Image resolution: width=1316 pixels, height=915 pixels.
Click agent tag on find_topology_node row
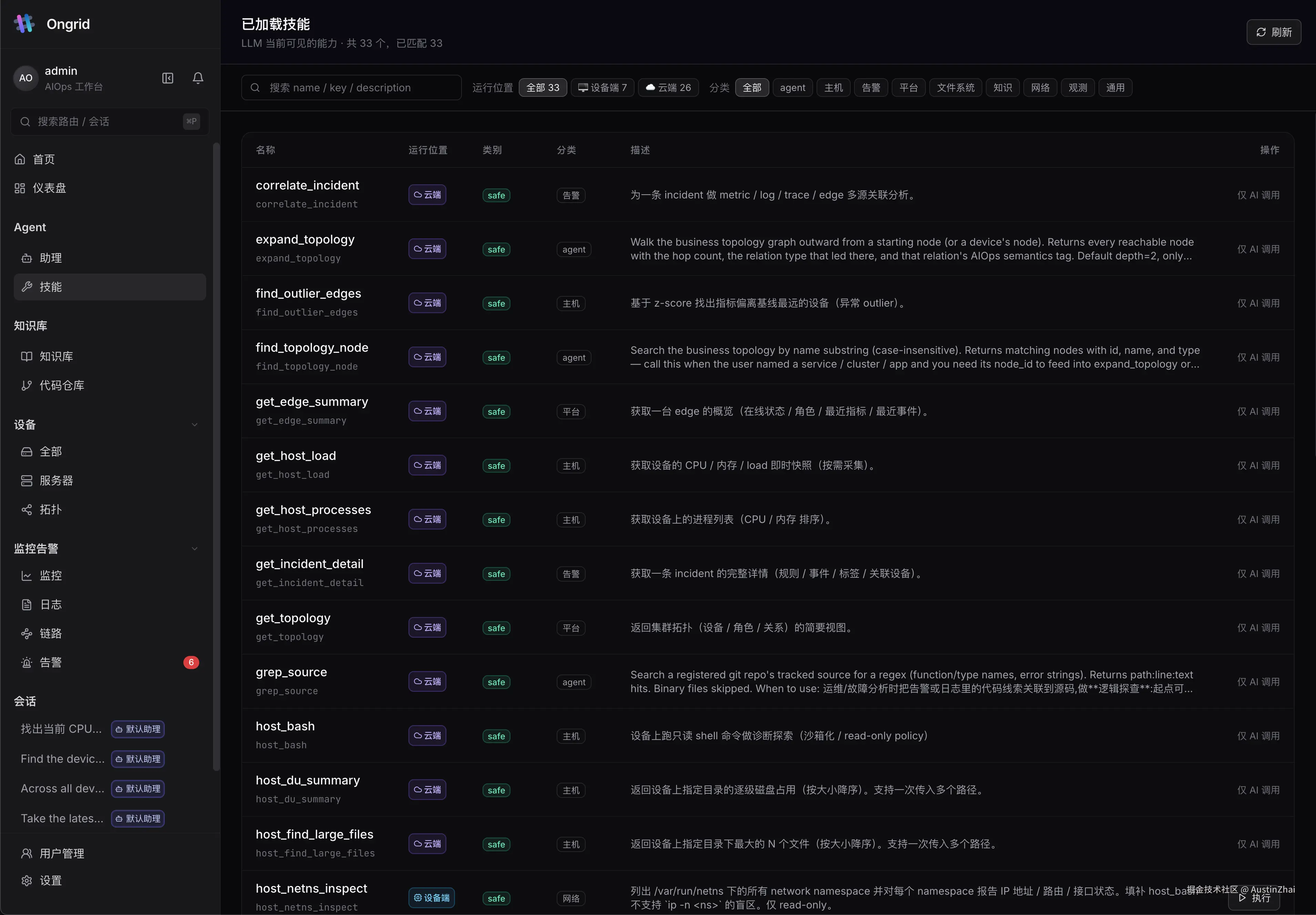tap(573, 358)
